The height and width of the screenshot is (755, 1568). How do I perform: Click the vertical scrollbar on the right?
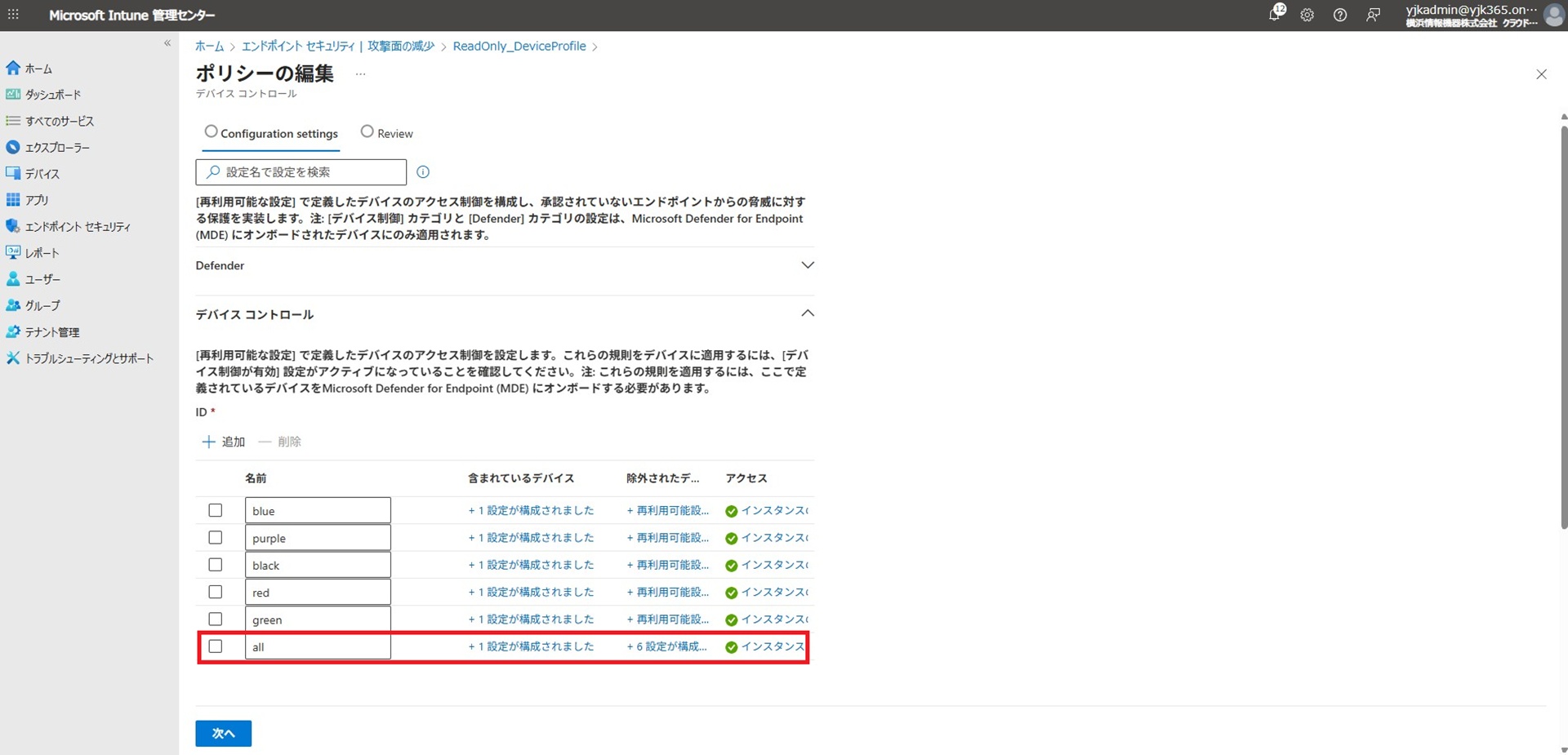[x=1563, y=326]
